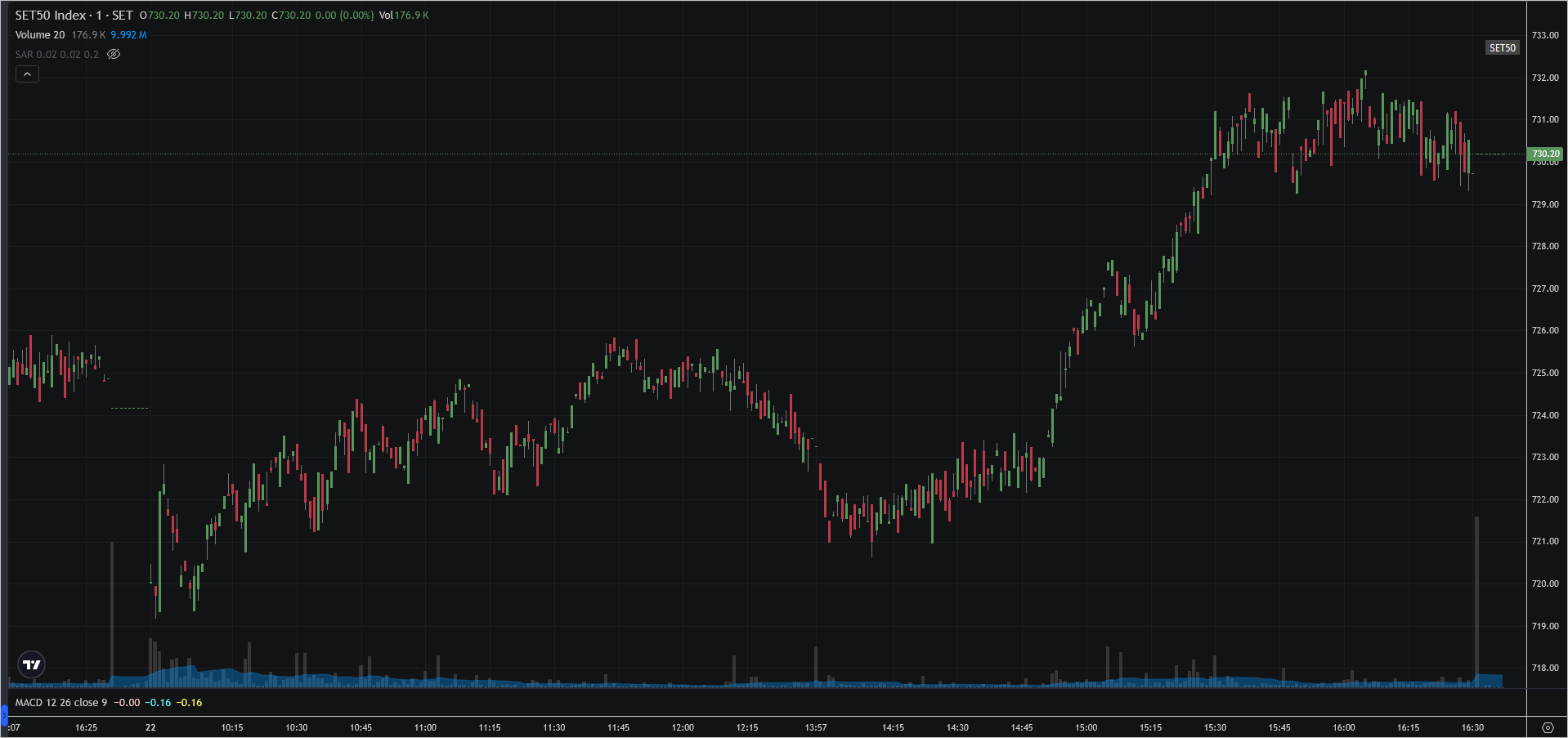Click the MACD value −0.00
This screenshot has width=1568, height=738.
coord(127,703)
